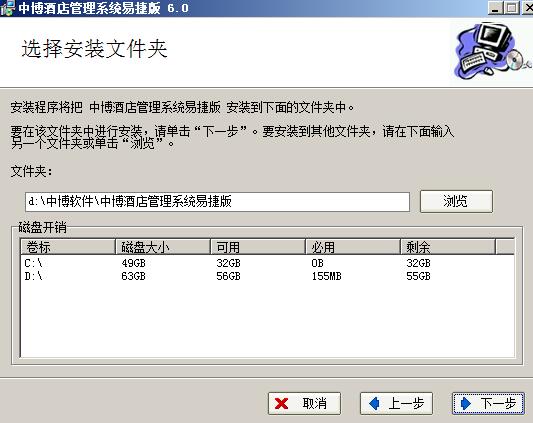Proceed with the 下一步 button
The width and height of the screenshot is (533, 423).
488,404
